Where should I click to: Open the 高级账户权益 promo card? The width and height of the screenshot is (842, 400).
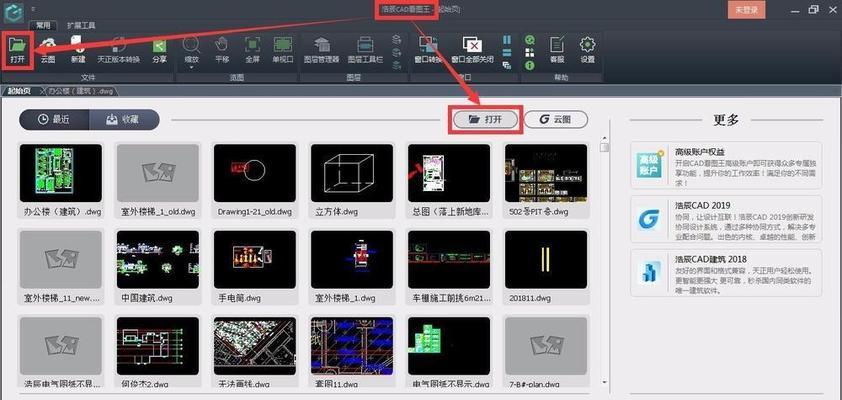click(x=726, y=165)
